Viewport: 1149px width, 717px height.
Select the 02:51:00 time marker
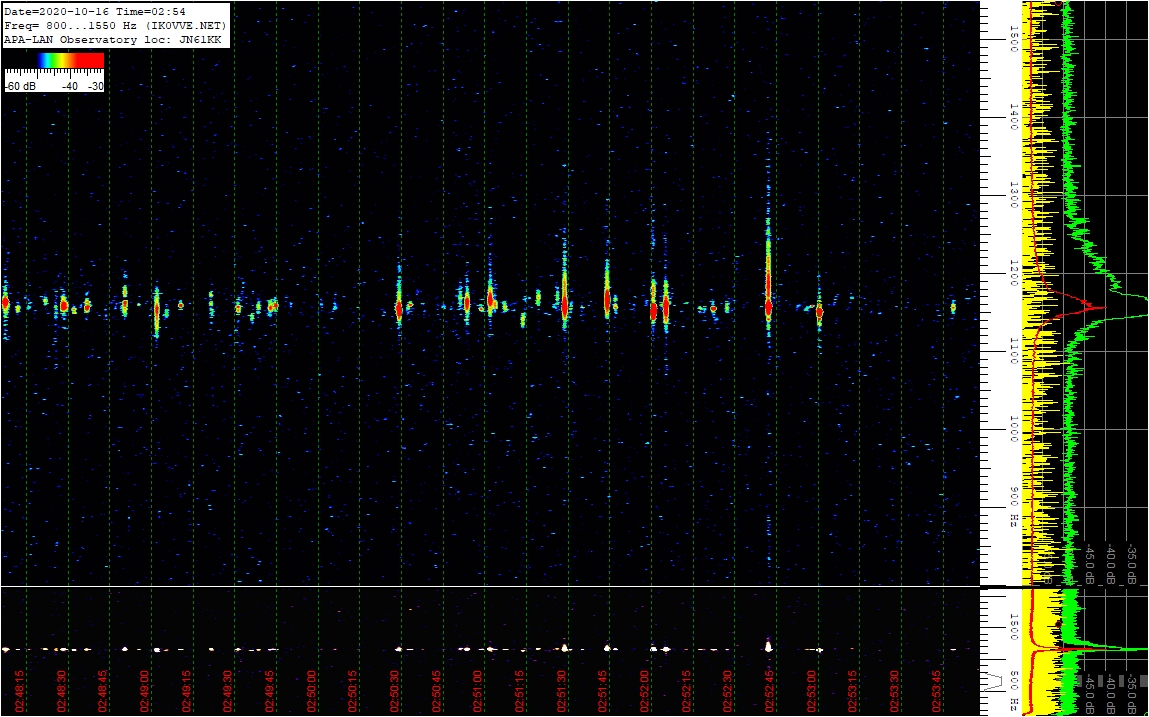[x=479, y=691]
